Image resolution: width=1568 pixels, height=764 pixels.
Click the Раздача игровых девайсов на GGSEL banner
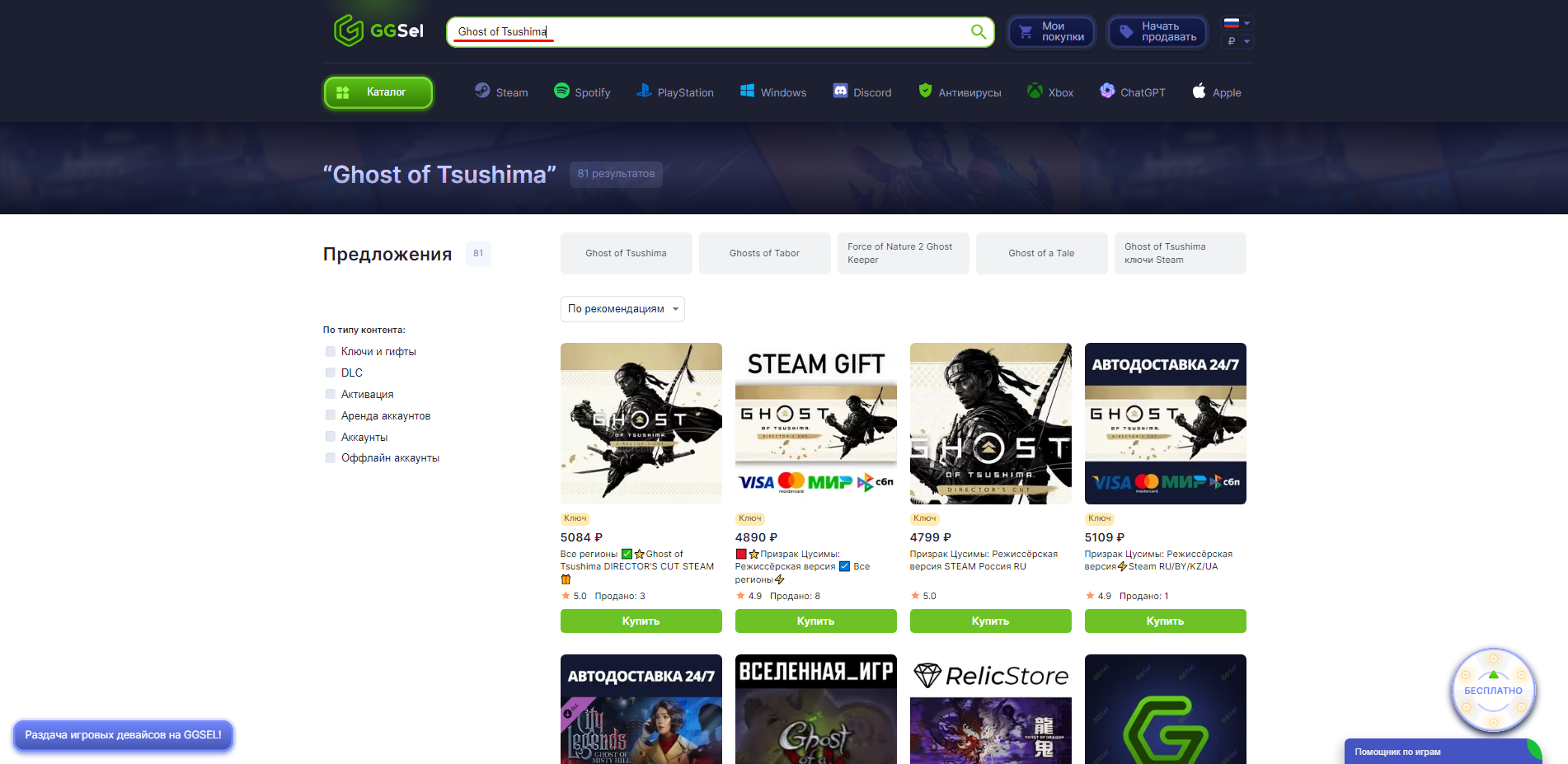pyautogui.click(x=124, y=734)
